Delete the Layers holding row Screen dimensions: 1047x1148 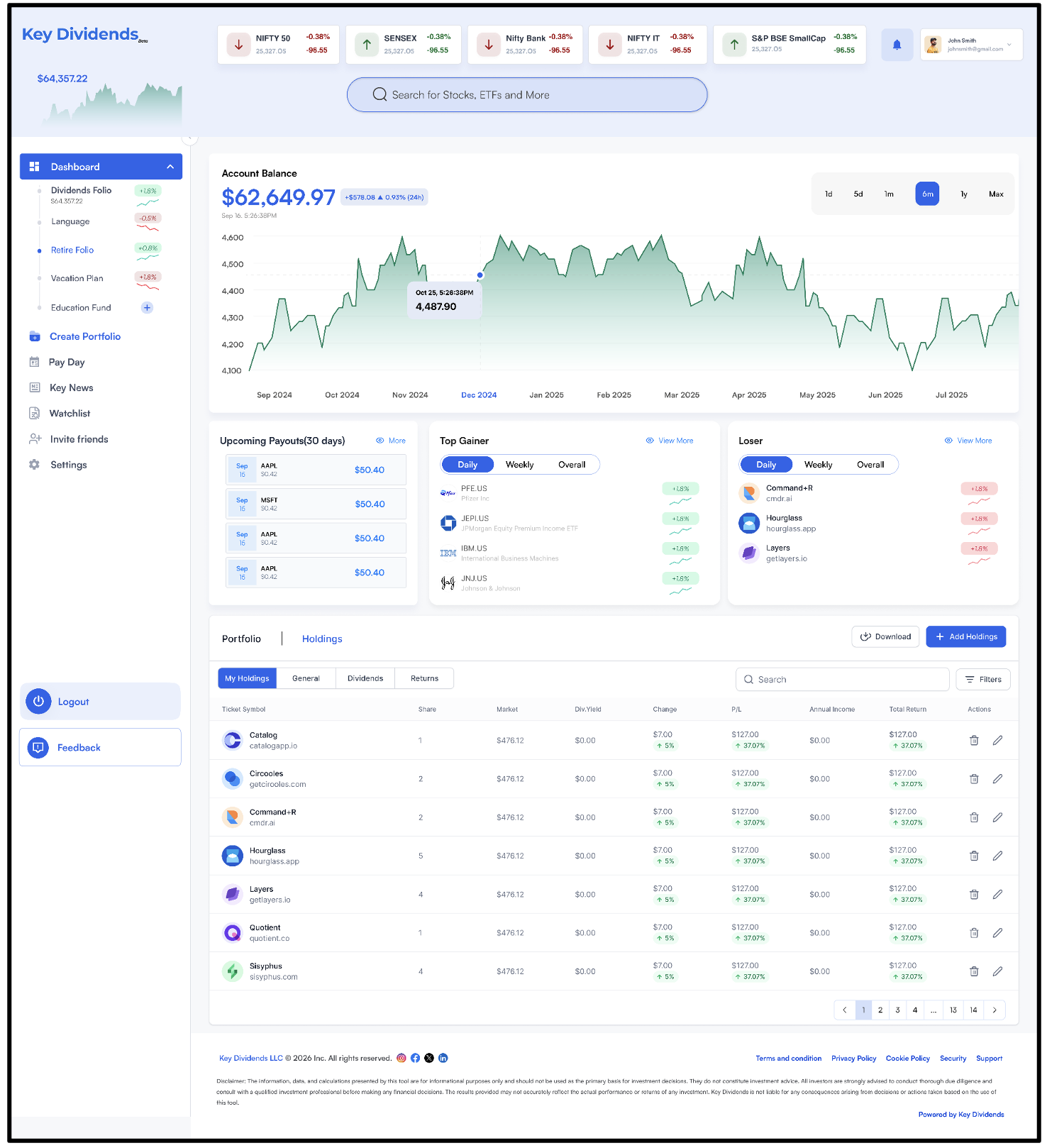(974, 894)
